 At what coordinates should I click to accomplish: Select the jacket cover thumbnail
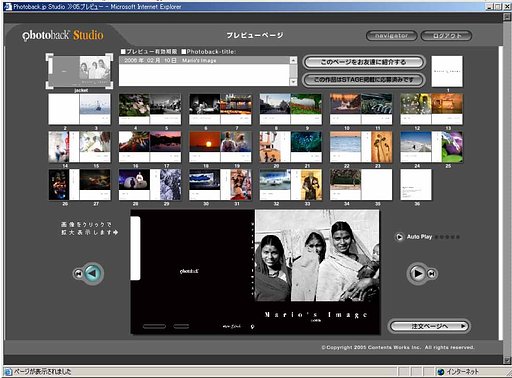click(x=79, y=71)
